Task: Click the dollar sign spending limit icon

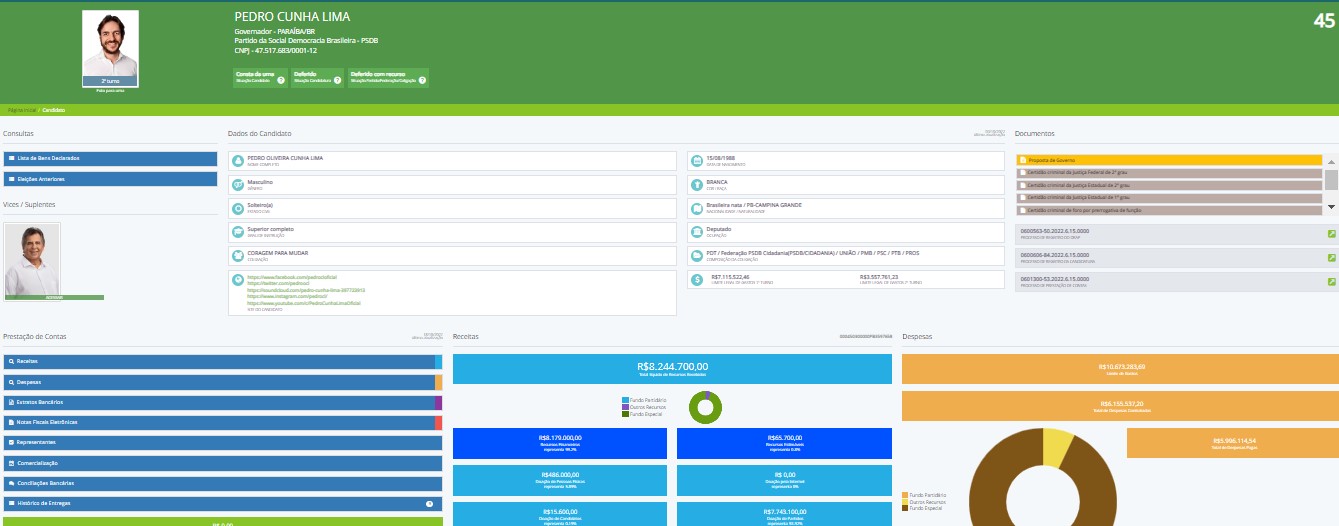Action: tap(696, 279)
